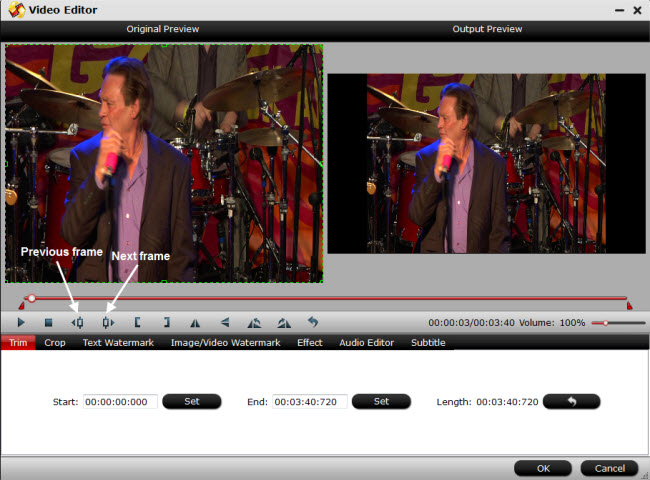This screenshot has width=650, height=480.
Task: Flip the video vertically
Action: point(225,322)
